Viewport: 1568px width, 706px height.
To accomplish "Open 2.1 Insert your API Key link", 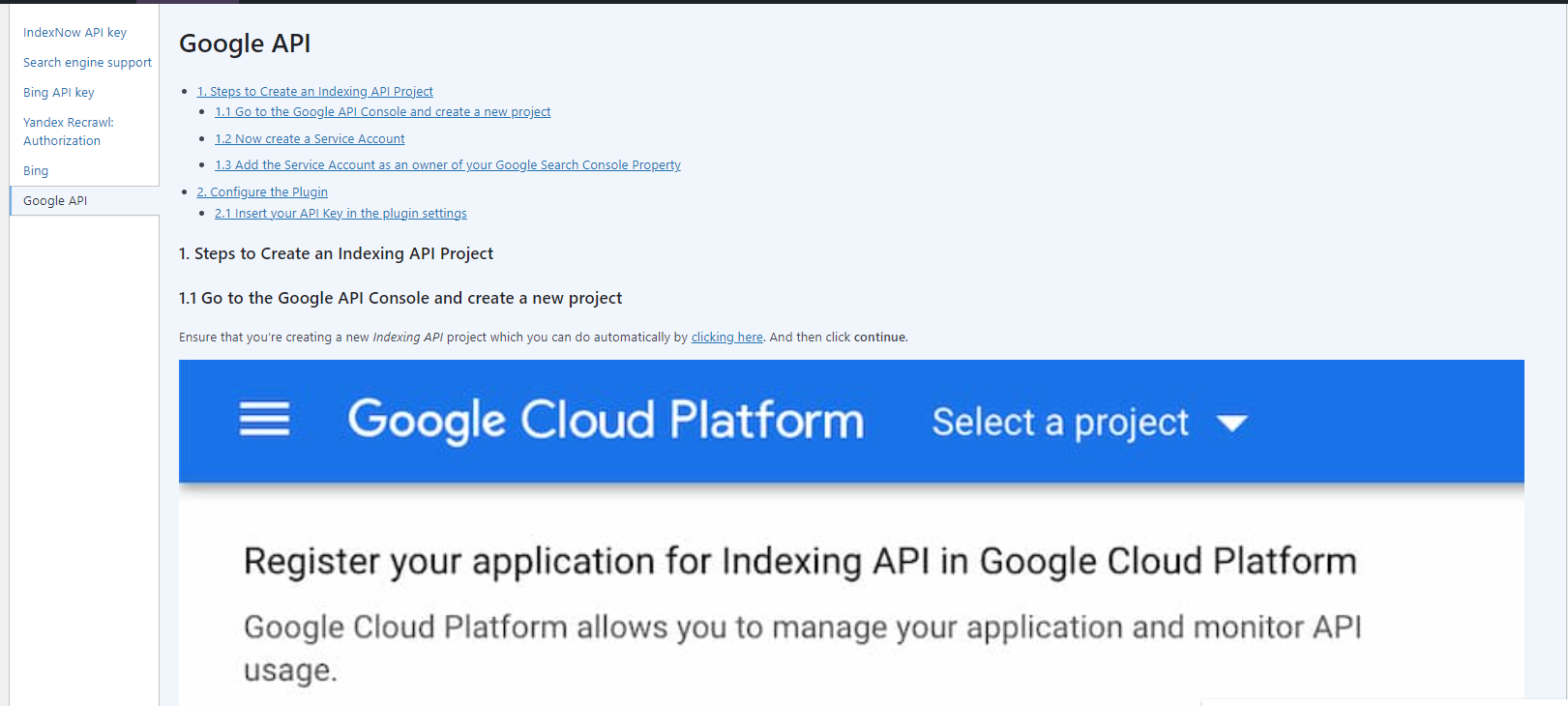I will click(x=340, y=214).
